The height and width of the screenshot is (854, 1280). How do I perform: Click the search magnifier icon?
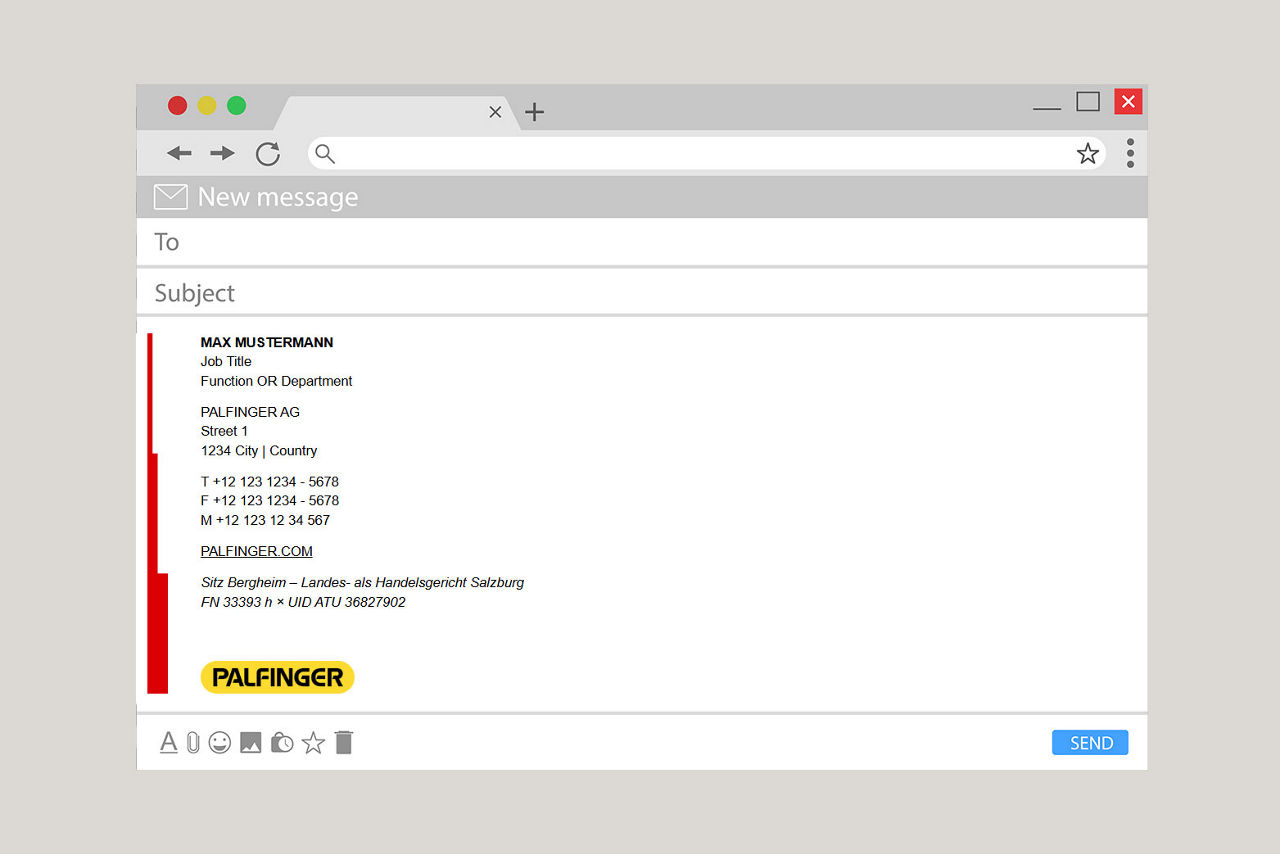(325, 153)
